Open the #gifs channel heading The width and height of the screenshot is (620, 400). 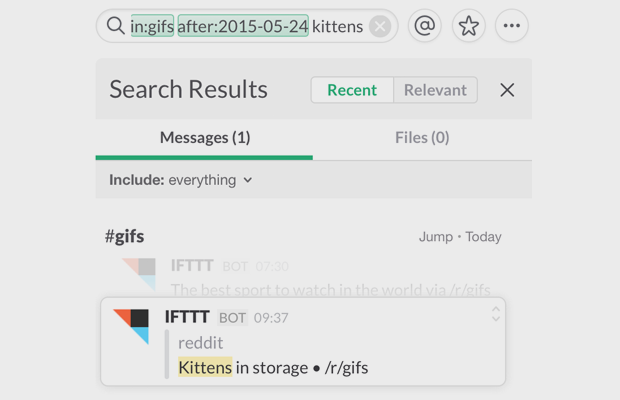(125, 236)
